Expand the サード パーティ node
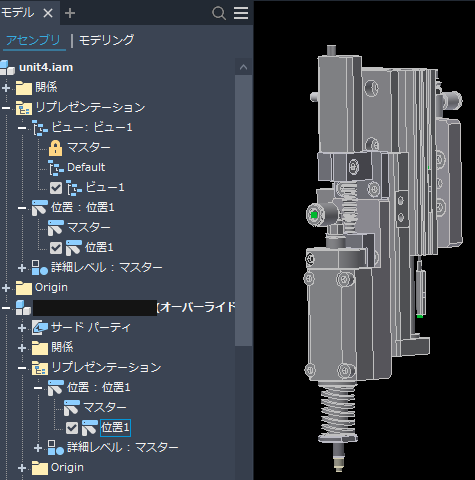Image resolution: width=475 pixels, height=480 pixels. pos(22,328)
